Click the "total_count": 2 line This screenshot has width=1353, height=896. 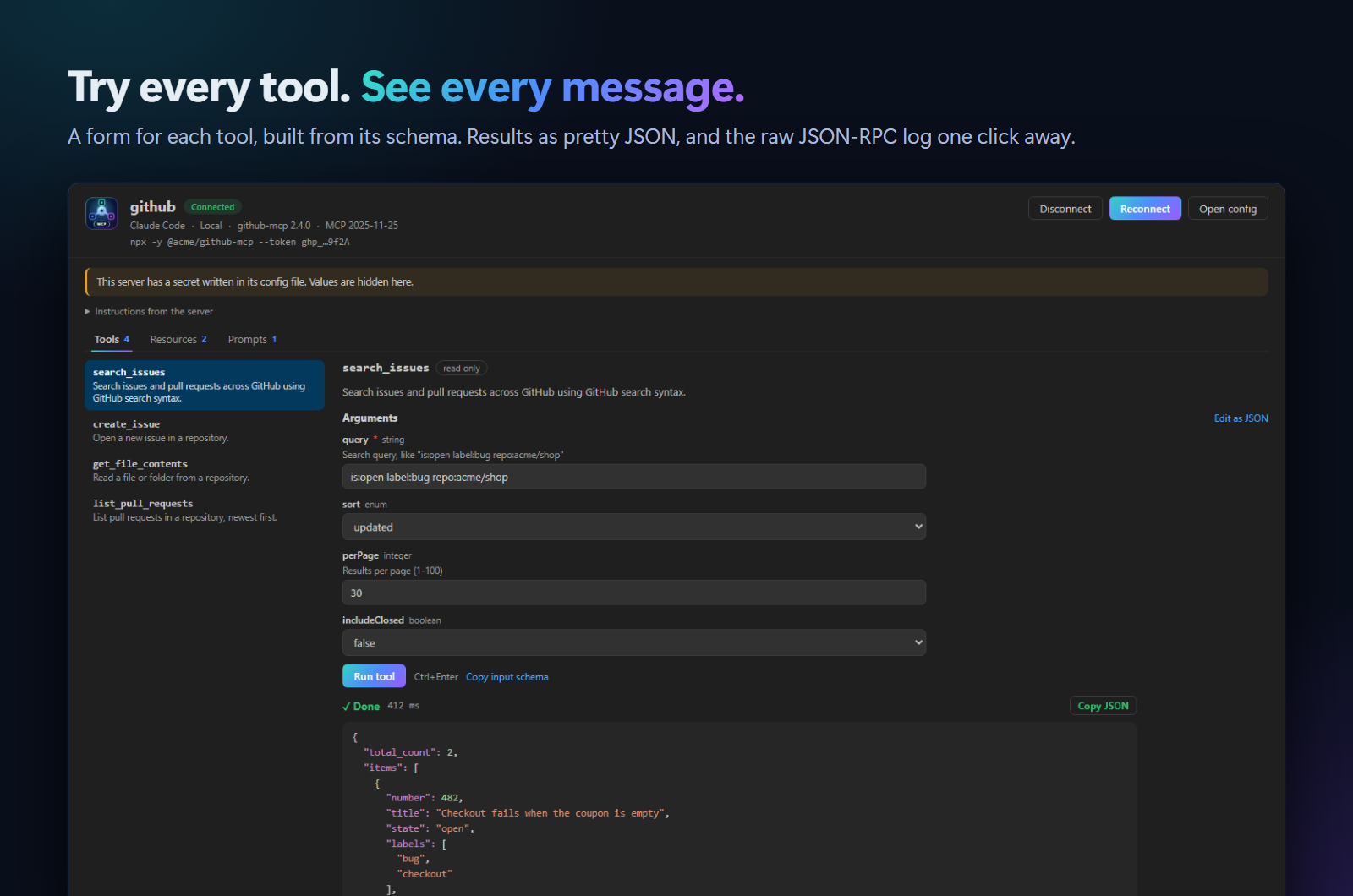411,752
